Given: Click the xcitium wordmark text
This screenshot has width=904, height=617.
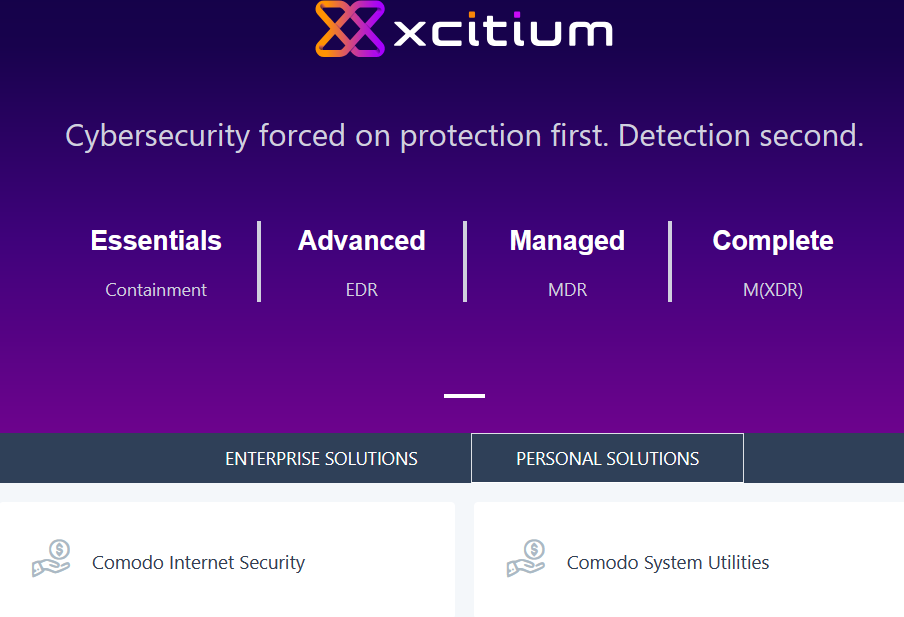Looking at the screenshot, I should 503,31.
